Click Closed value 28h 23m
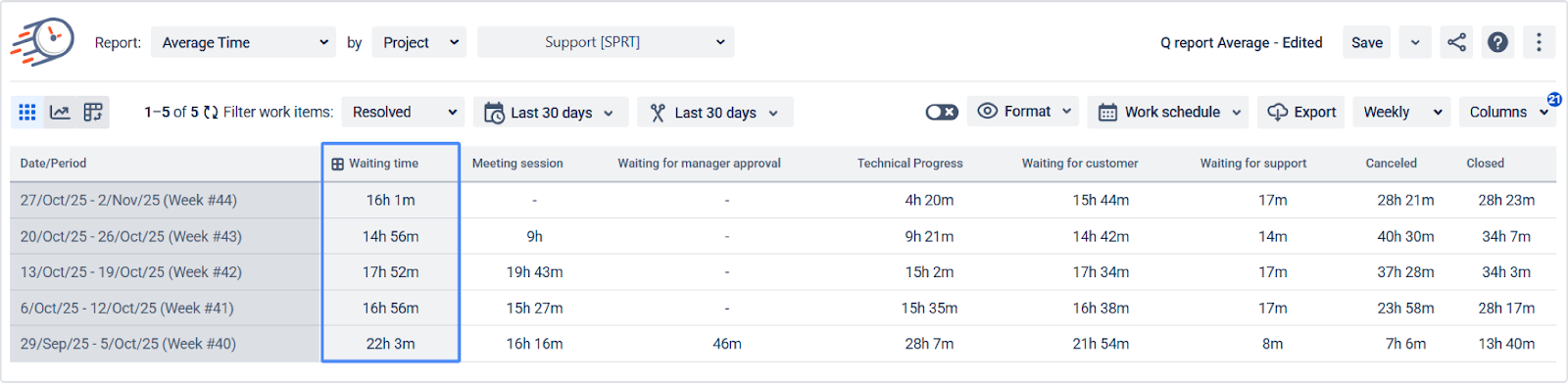 (x=1506, y=200)
